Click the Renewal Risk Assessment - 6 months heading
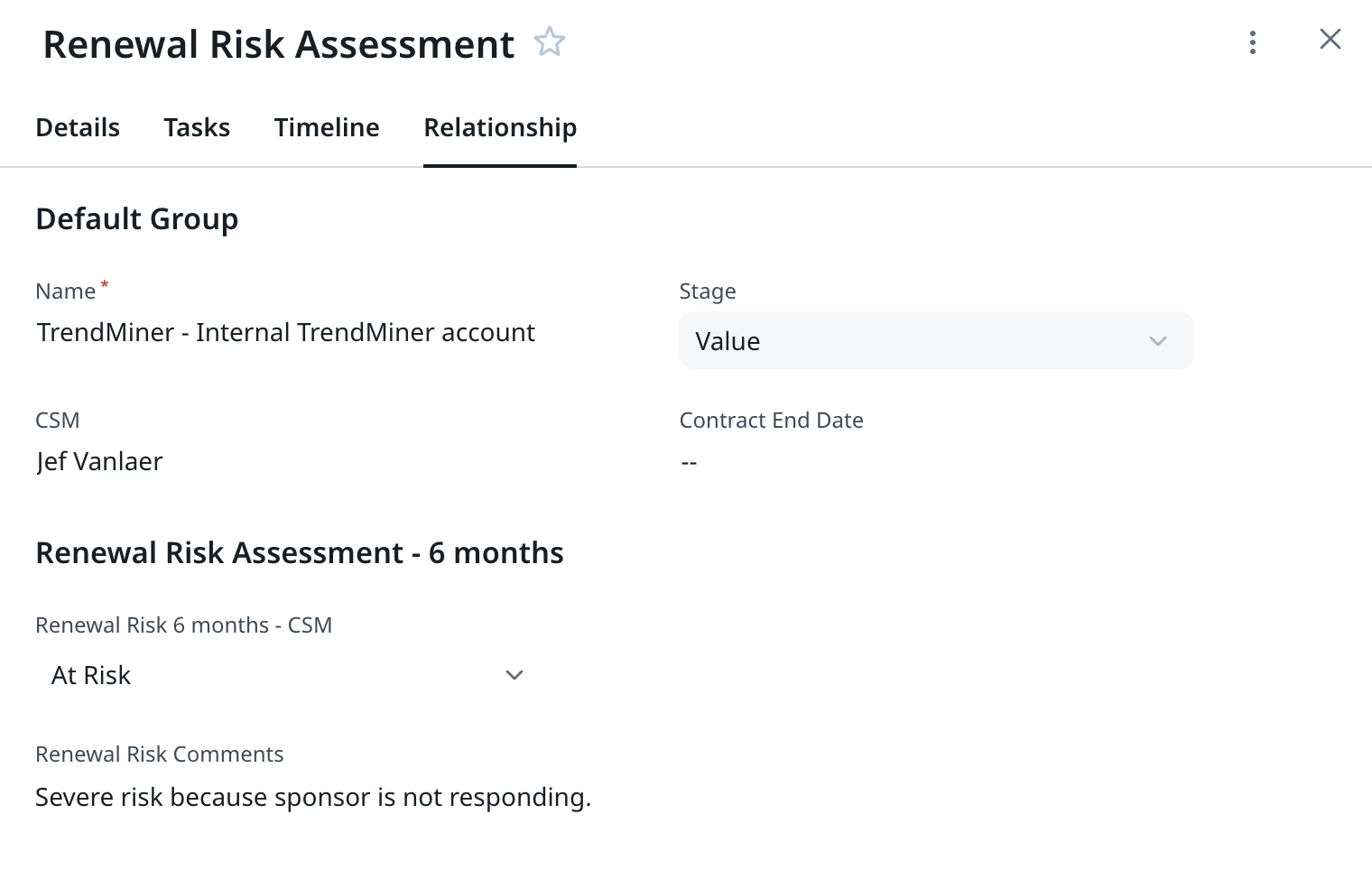 (300, 552)
